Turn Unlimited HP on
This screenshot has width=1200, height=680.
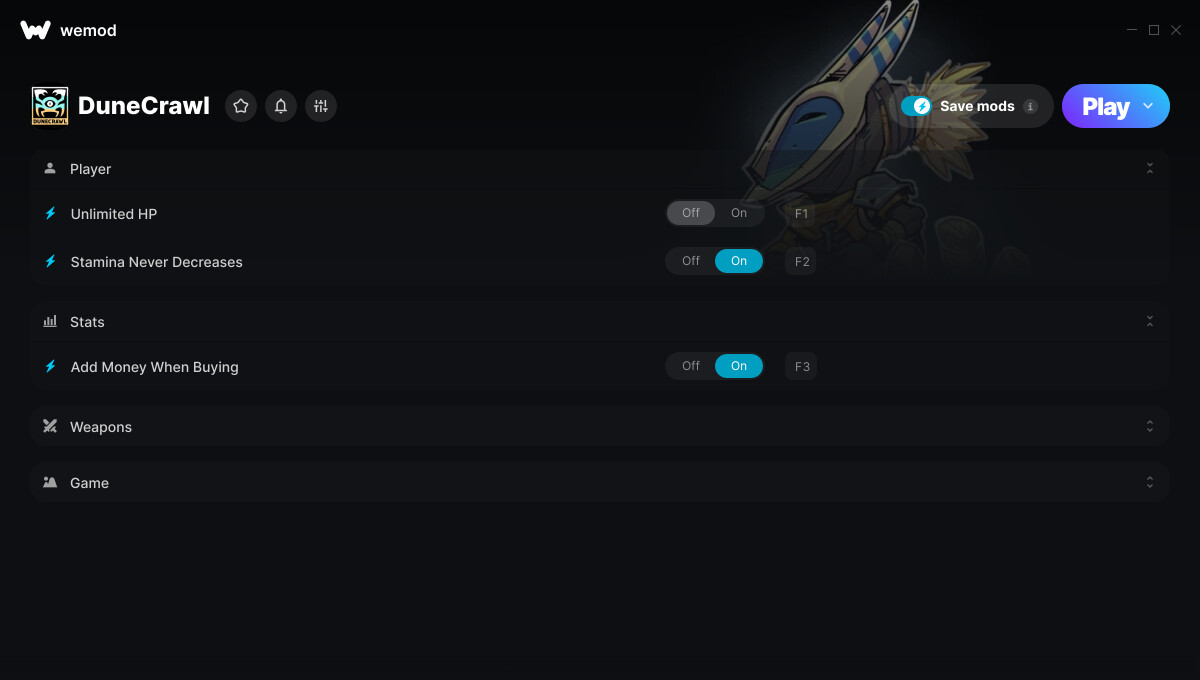(739, 213)
